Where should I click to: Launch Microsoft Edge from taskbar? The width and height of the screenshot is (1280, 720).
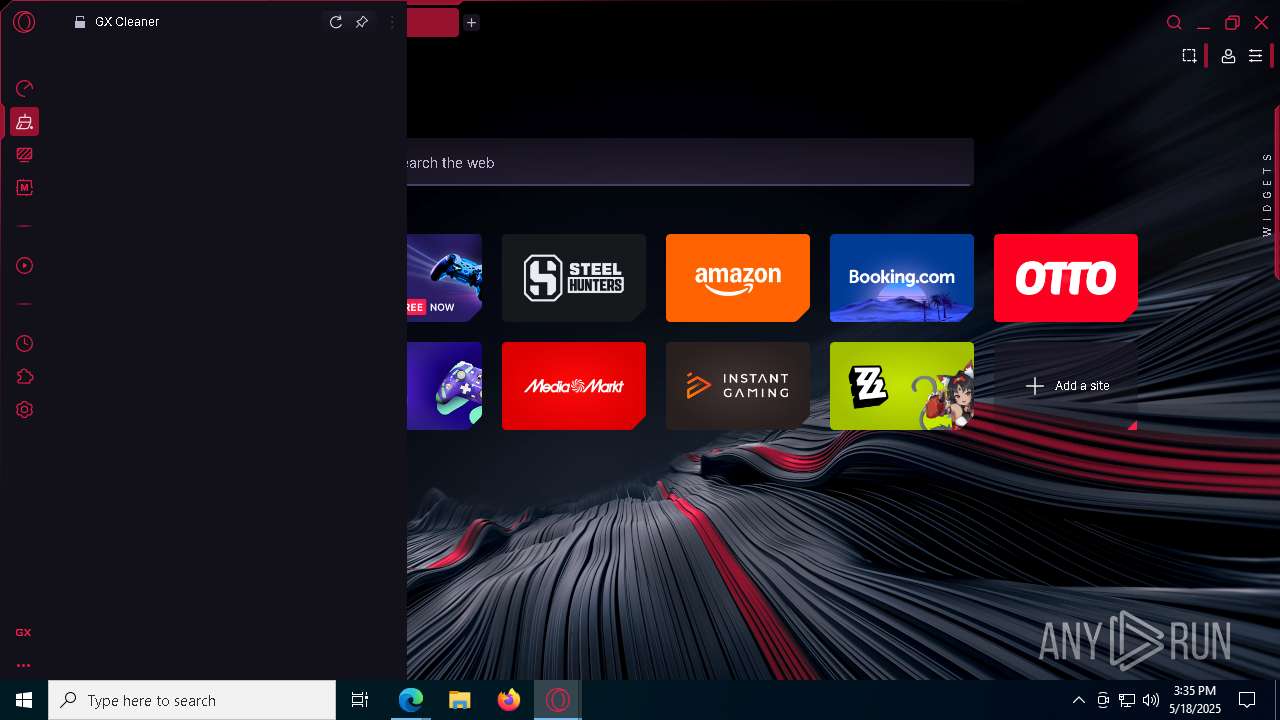411,700
